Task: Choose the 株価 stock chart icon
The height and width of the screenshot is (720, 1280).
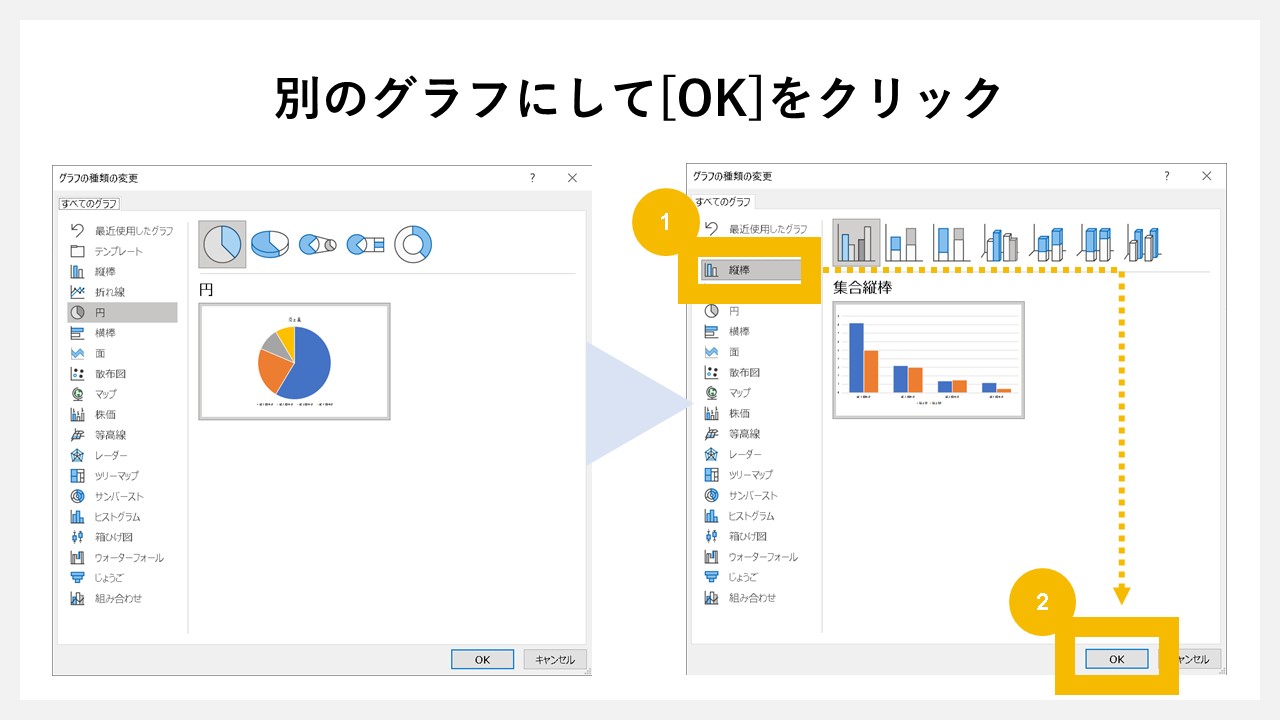Action: [x=80, y=414]
